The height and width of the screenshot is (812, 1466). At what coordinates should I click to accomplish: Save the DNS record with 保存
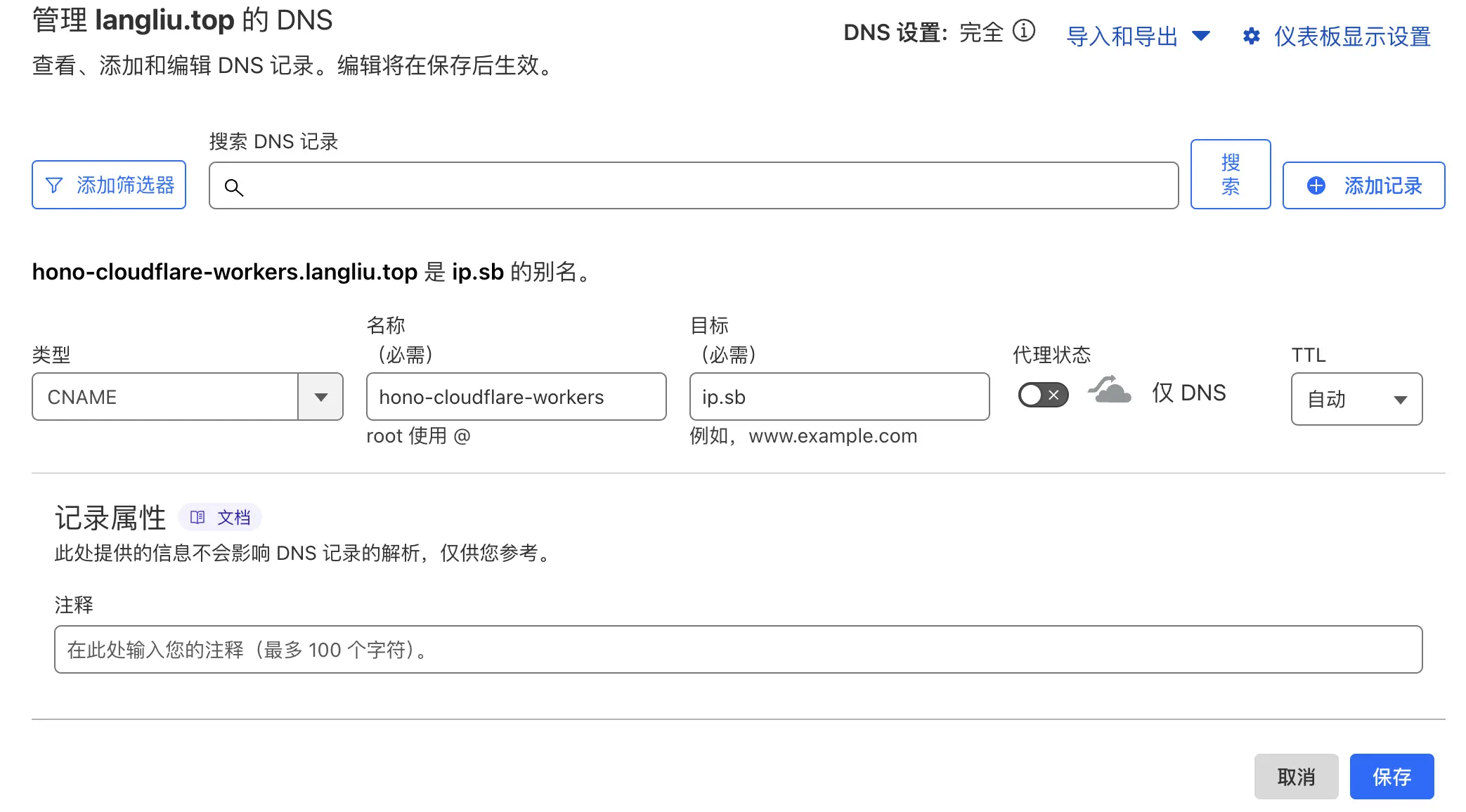point(1392,776)
